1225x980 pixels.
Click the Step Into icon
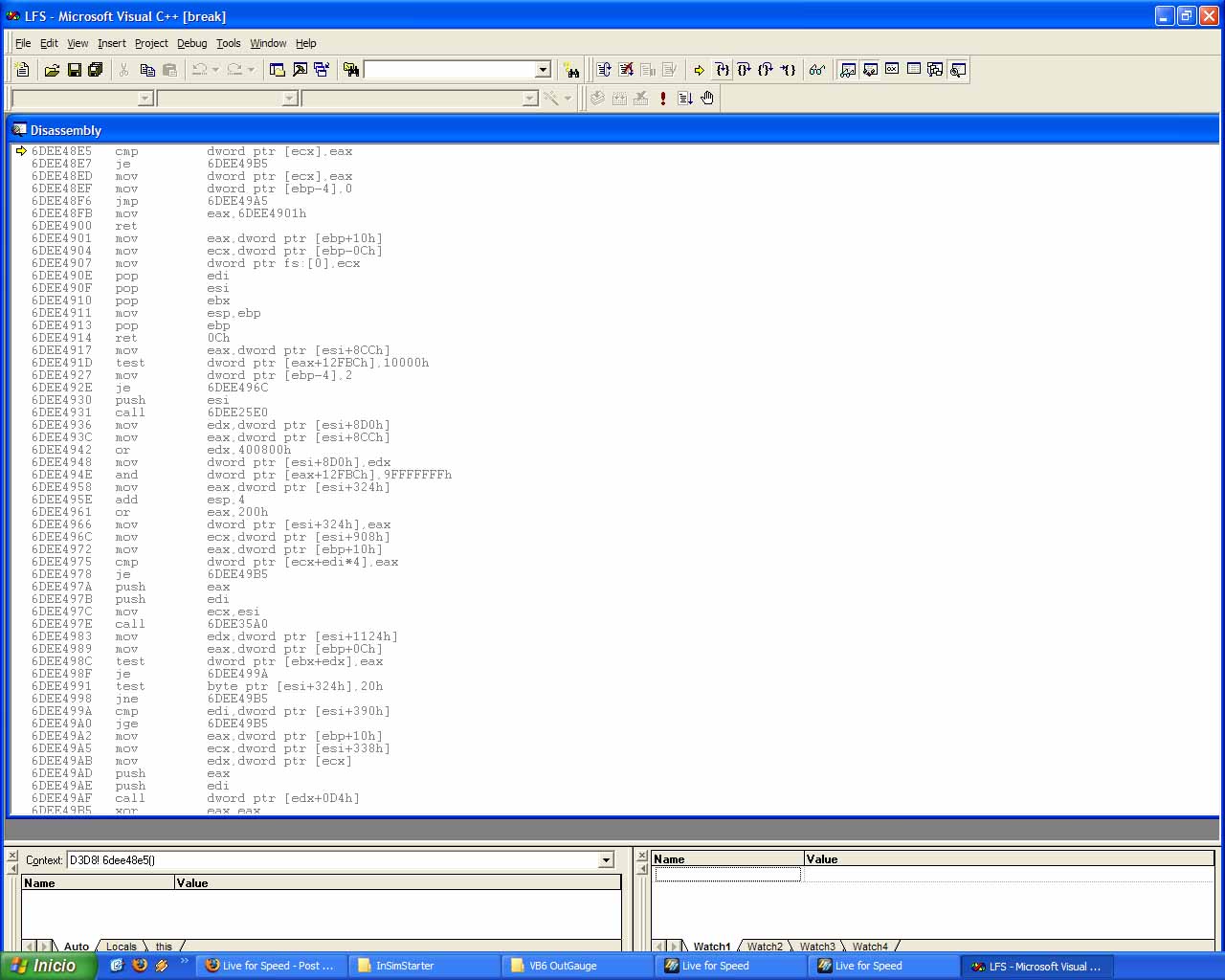(722, 70)
